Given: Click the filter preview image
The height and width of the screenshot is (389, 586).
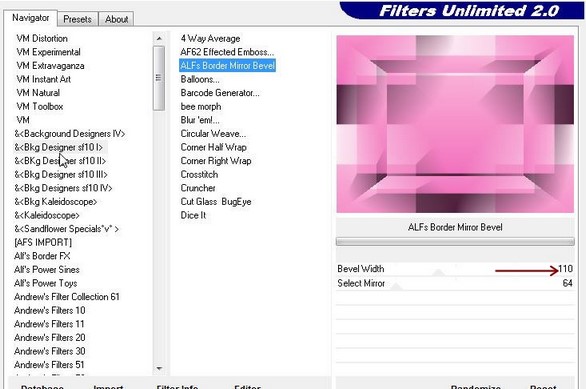Looking at the screenshot, I should click(455, 124).
